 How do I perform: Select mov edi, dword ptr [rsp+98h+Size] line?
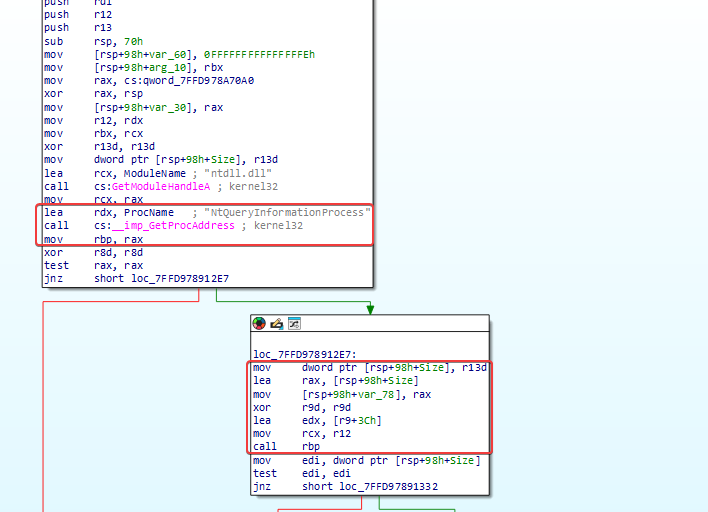tap(367, 460)
